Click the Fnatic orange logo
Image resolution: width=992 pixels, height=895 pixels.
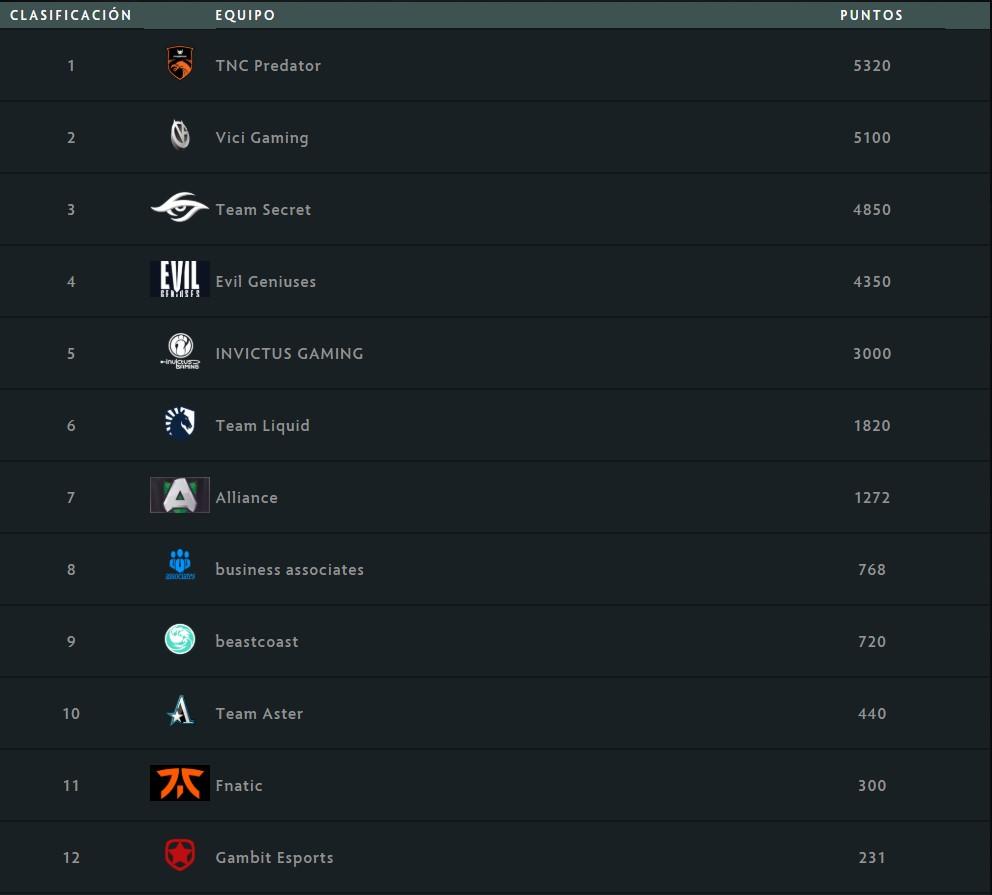coord(180,783)
